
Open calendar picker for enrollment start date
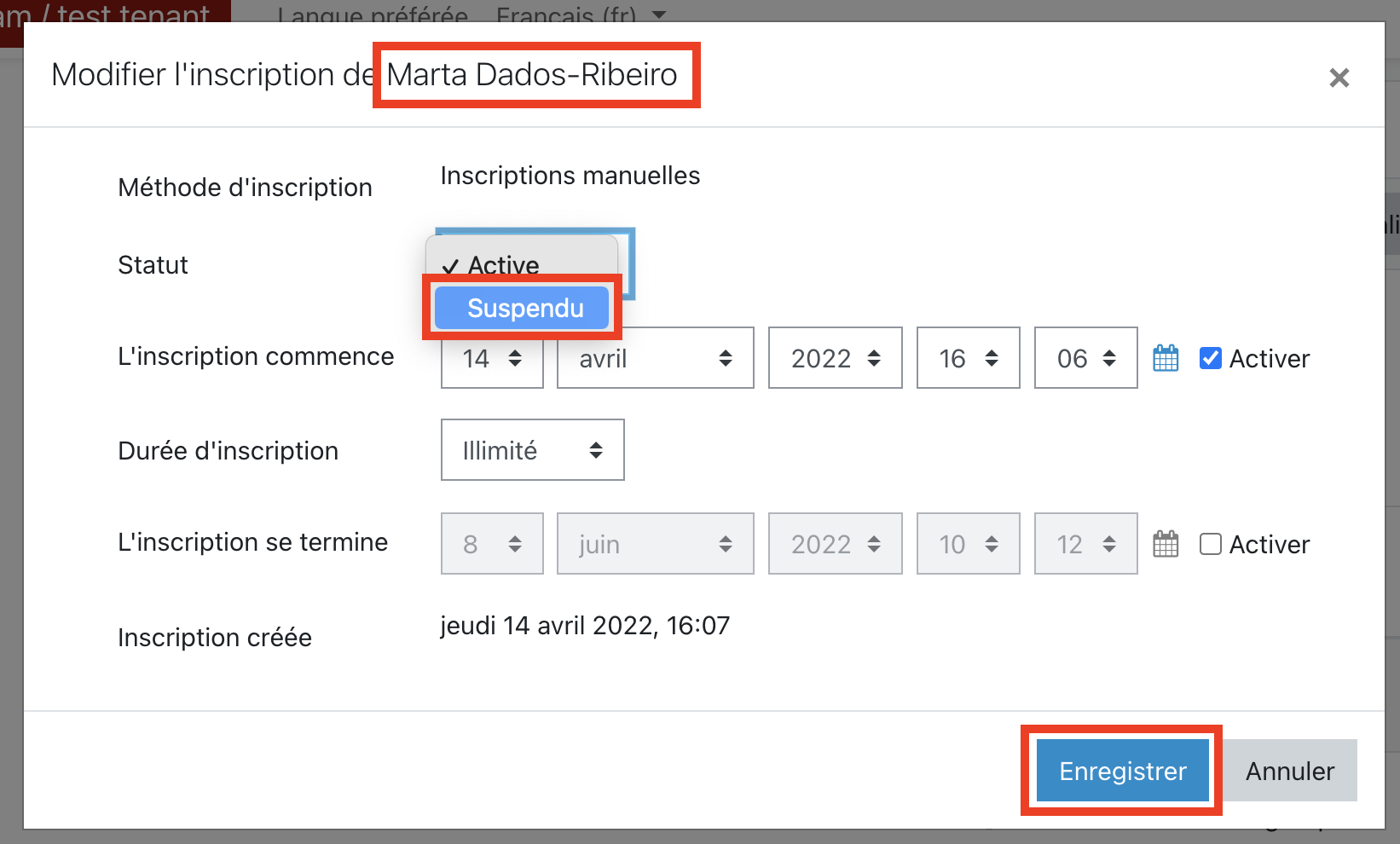[x=1166, y=358]
